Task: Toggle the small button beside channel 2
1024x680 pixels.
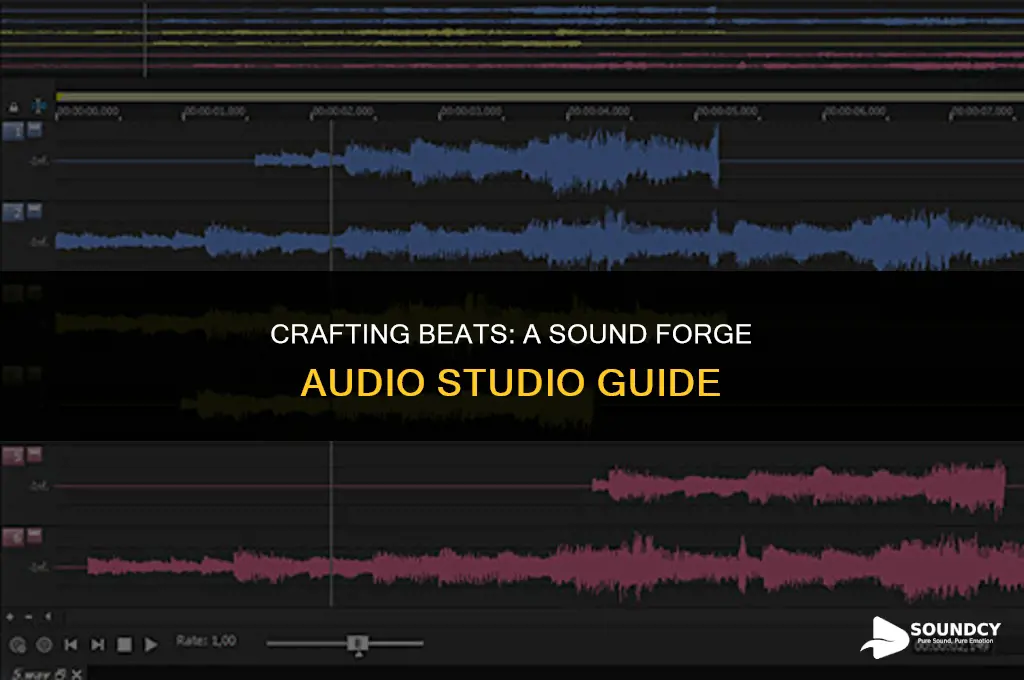Action: click(x=35, y=210)
